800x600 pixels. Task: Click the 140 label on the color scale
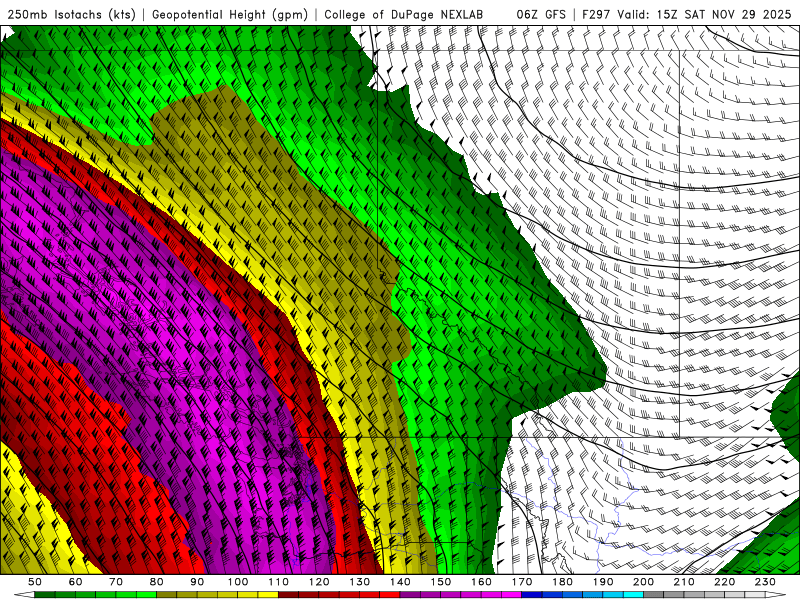400,582
